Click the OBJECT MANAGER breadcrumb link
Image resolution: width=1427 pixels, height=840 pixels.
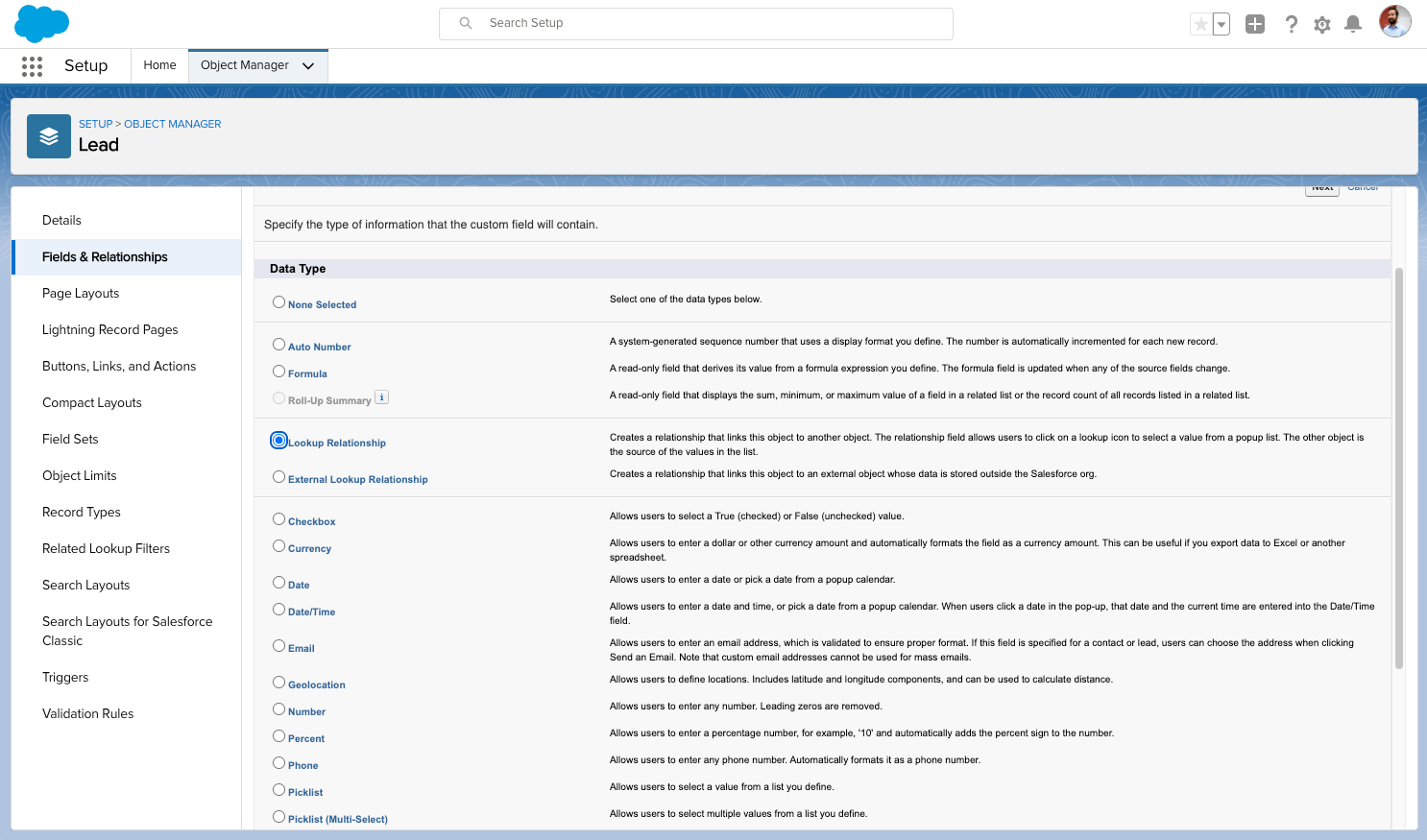[173, 124]
